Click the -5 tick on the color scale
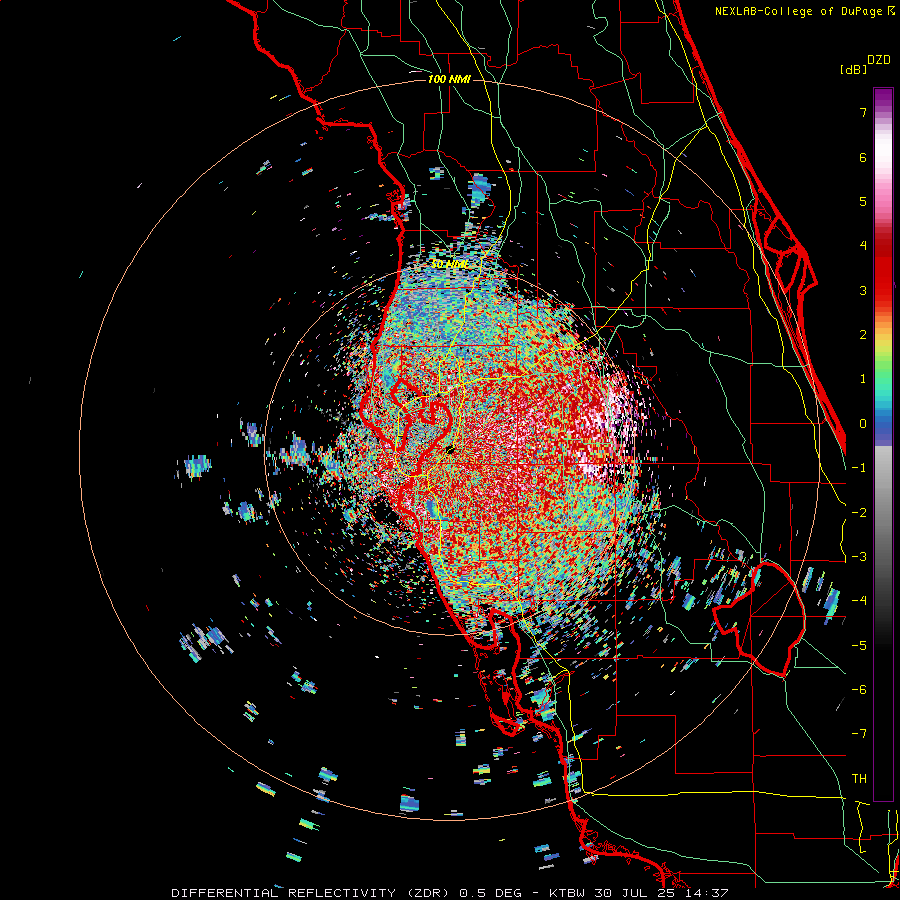The image size is (900, 900). click(859, 646)
